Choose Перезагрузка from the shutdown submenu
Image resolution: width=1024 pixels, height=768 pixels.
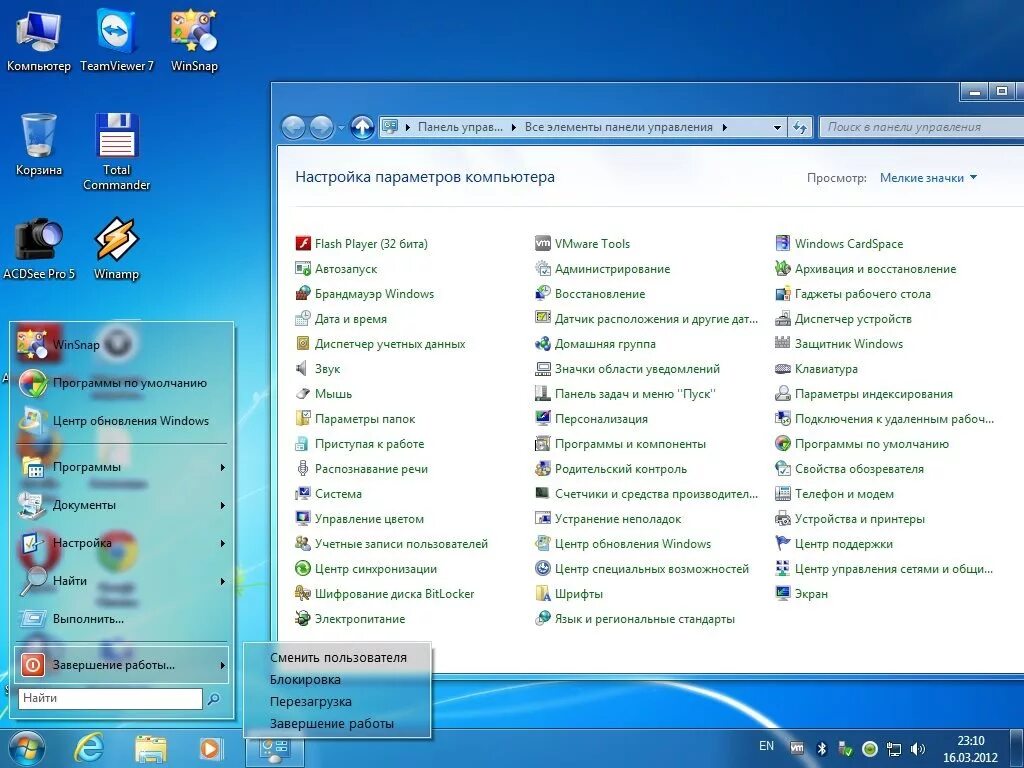point(310,701)
